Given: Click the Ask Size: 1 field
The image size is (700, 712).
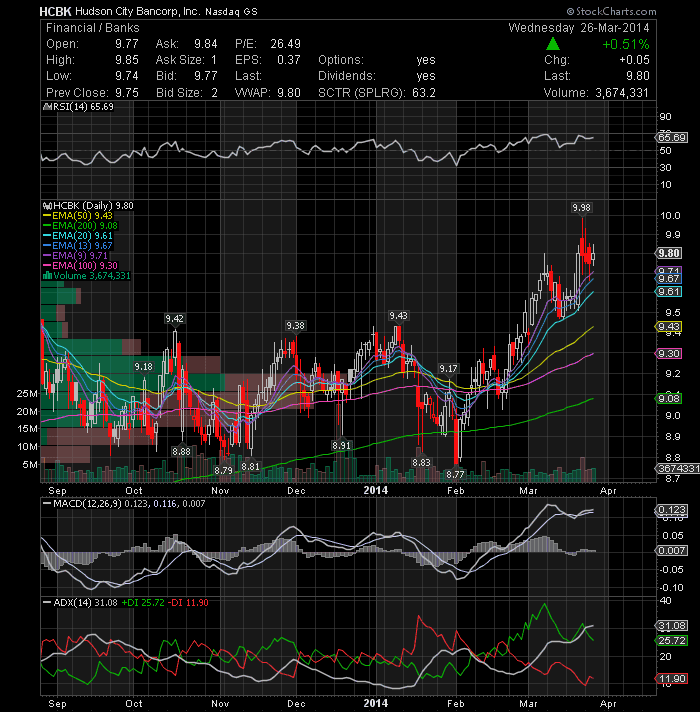Looking at the screenshot, I should pos(187,60).
